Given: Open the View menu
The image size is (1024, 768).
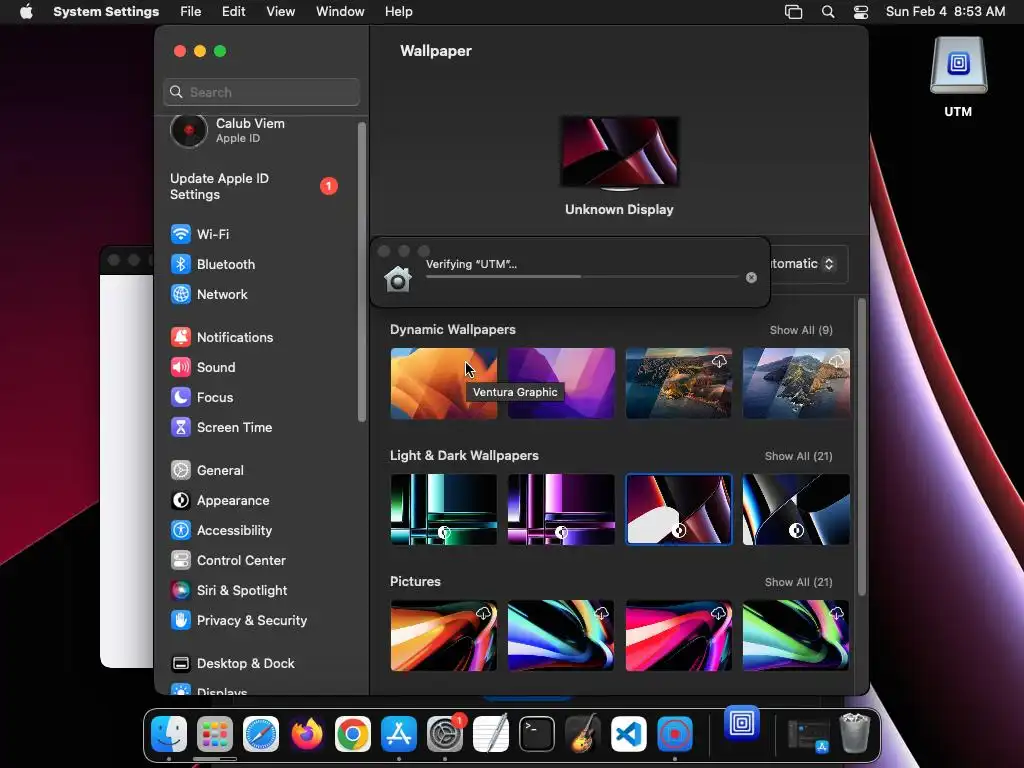Looking at the screenshot, I should tap(280, 12).
